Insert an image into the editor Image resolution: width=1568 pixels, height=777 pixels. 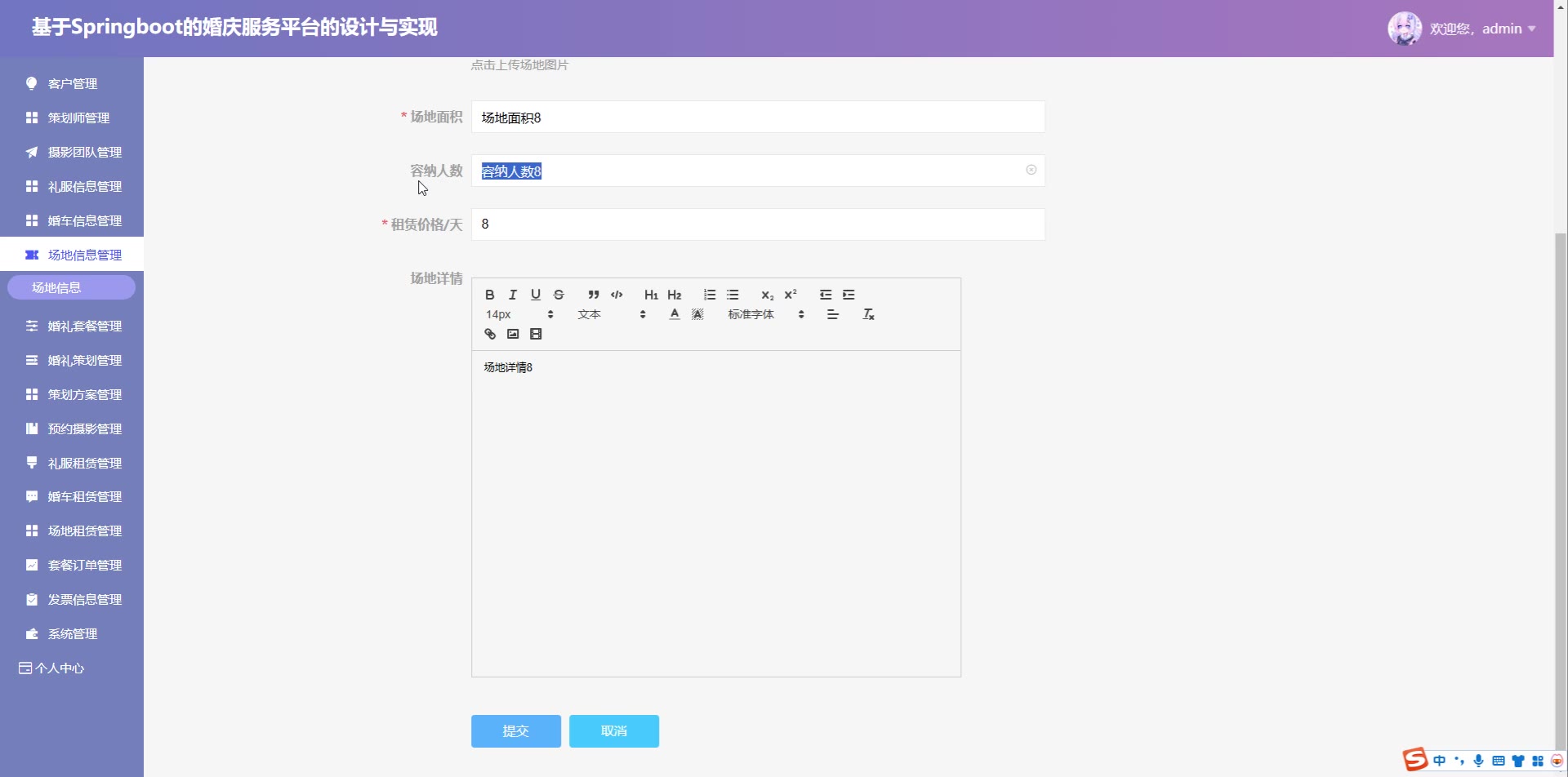coord(513,334)
